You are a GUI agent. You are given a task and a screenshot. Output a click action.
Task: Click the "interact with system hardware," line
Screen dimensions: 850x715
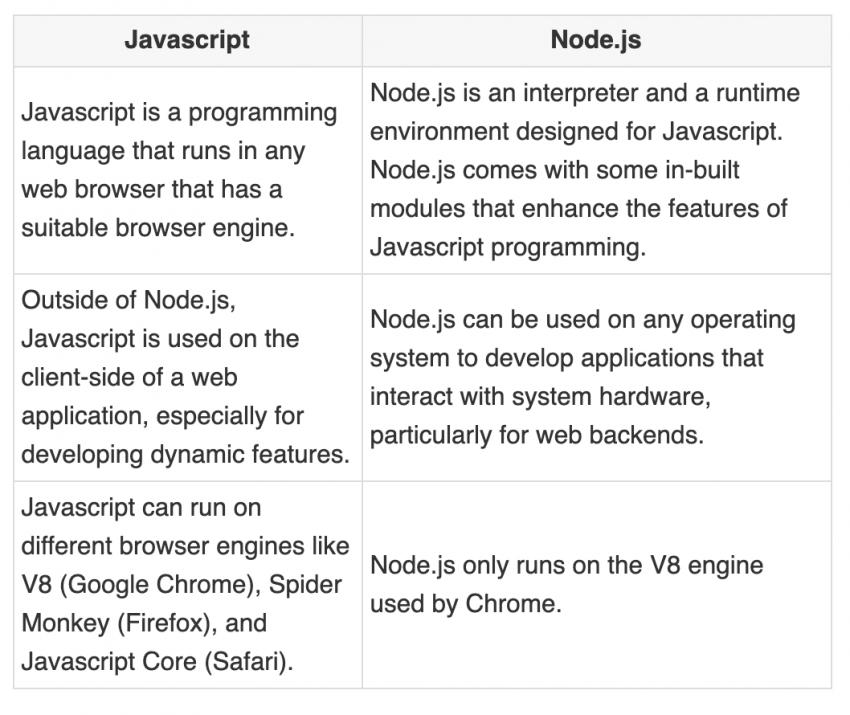(540, 397)
